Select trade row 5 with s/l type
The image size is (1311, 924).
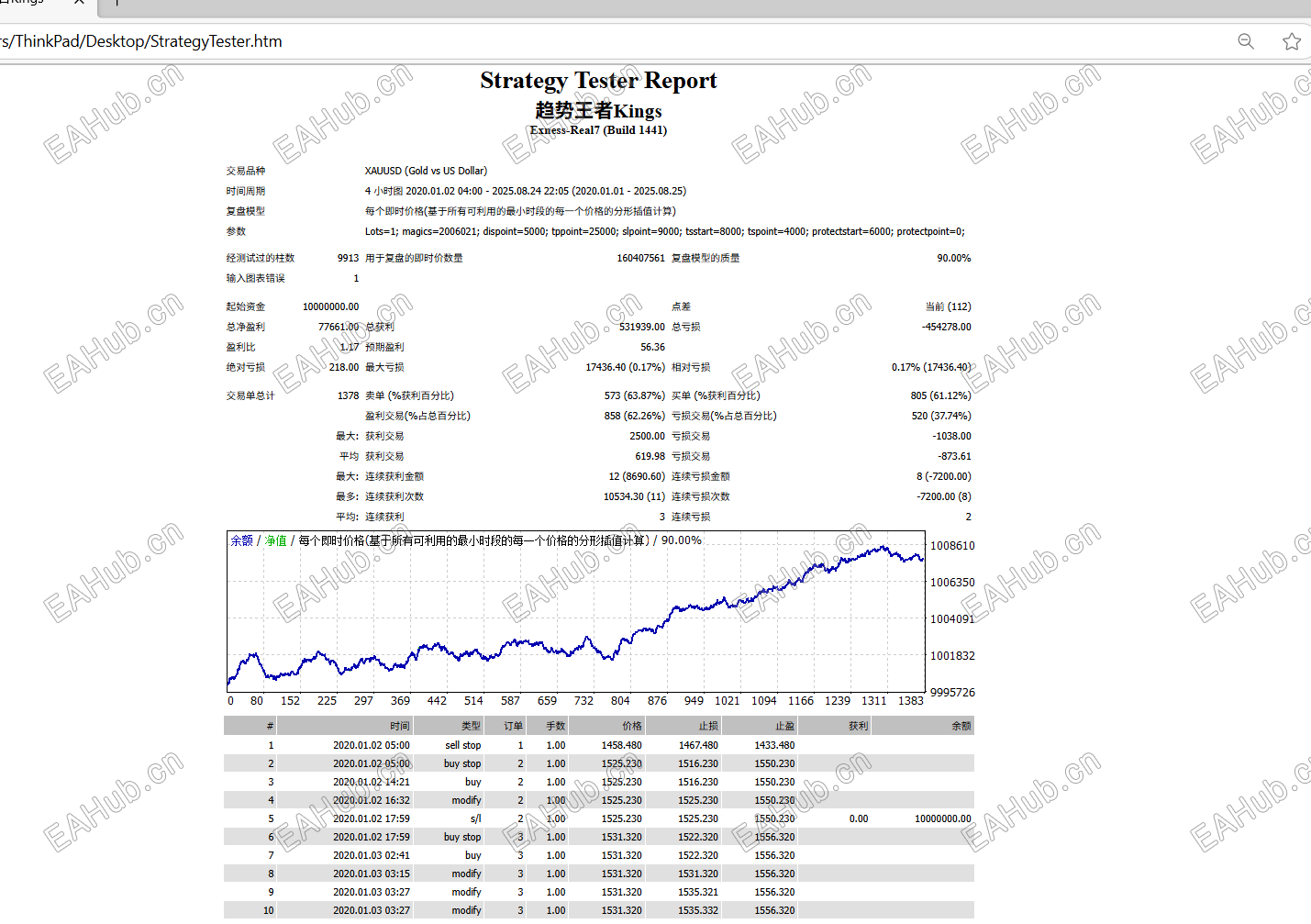tap(599, 818)
